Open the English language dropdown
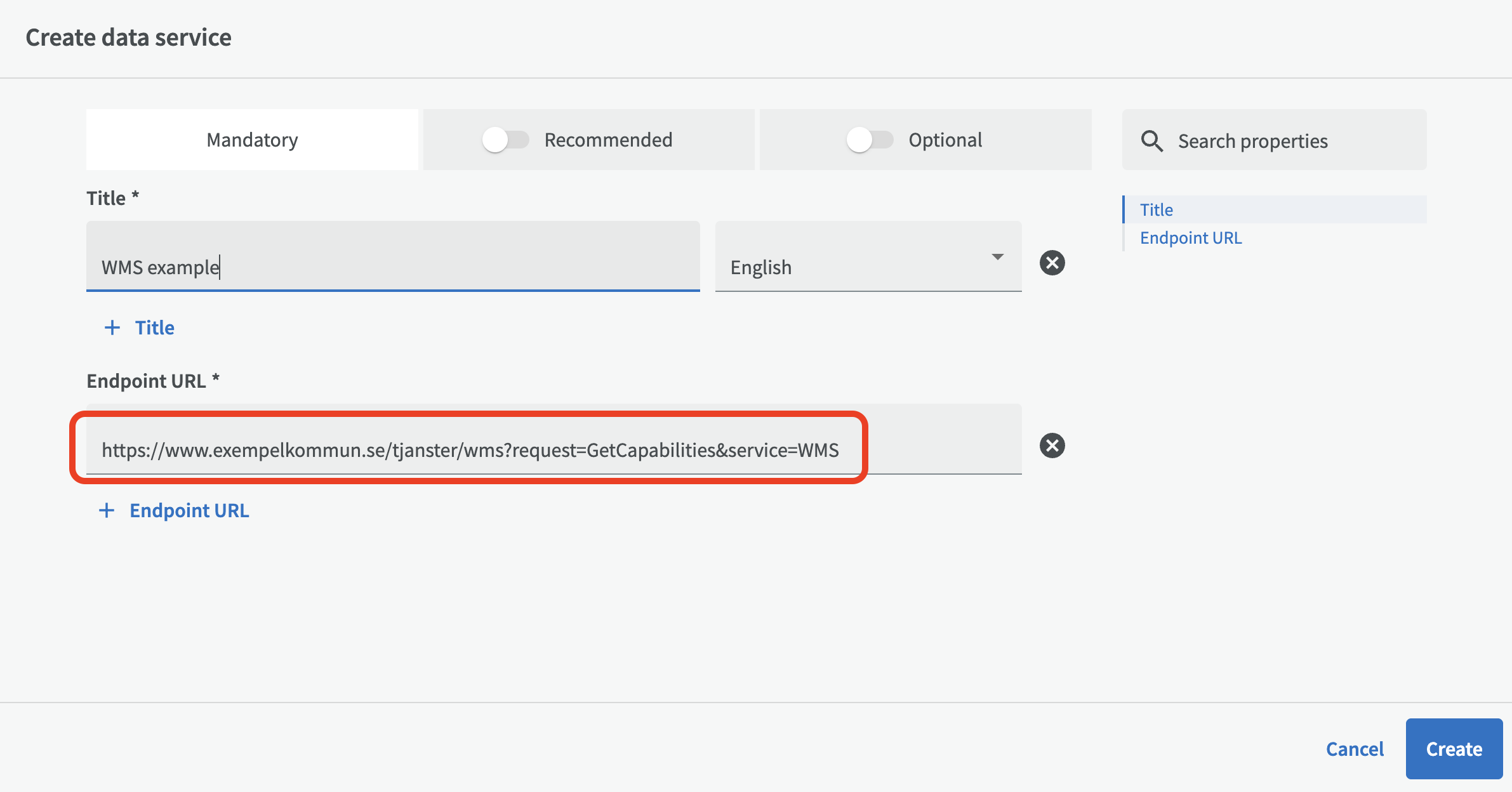 pos(867,267)
